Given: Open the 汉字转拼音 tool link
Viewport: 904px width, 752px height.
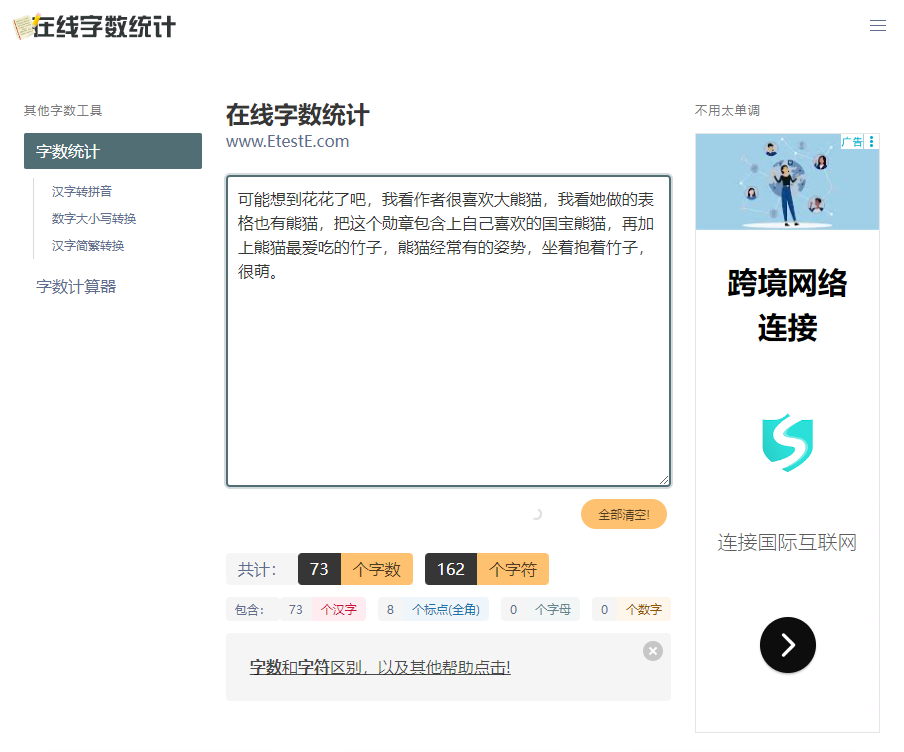Looking at the screenshot, I should click(82, 191).
